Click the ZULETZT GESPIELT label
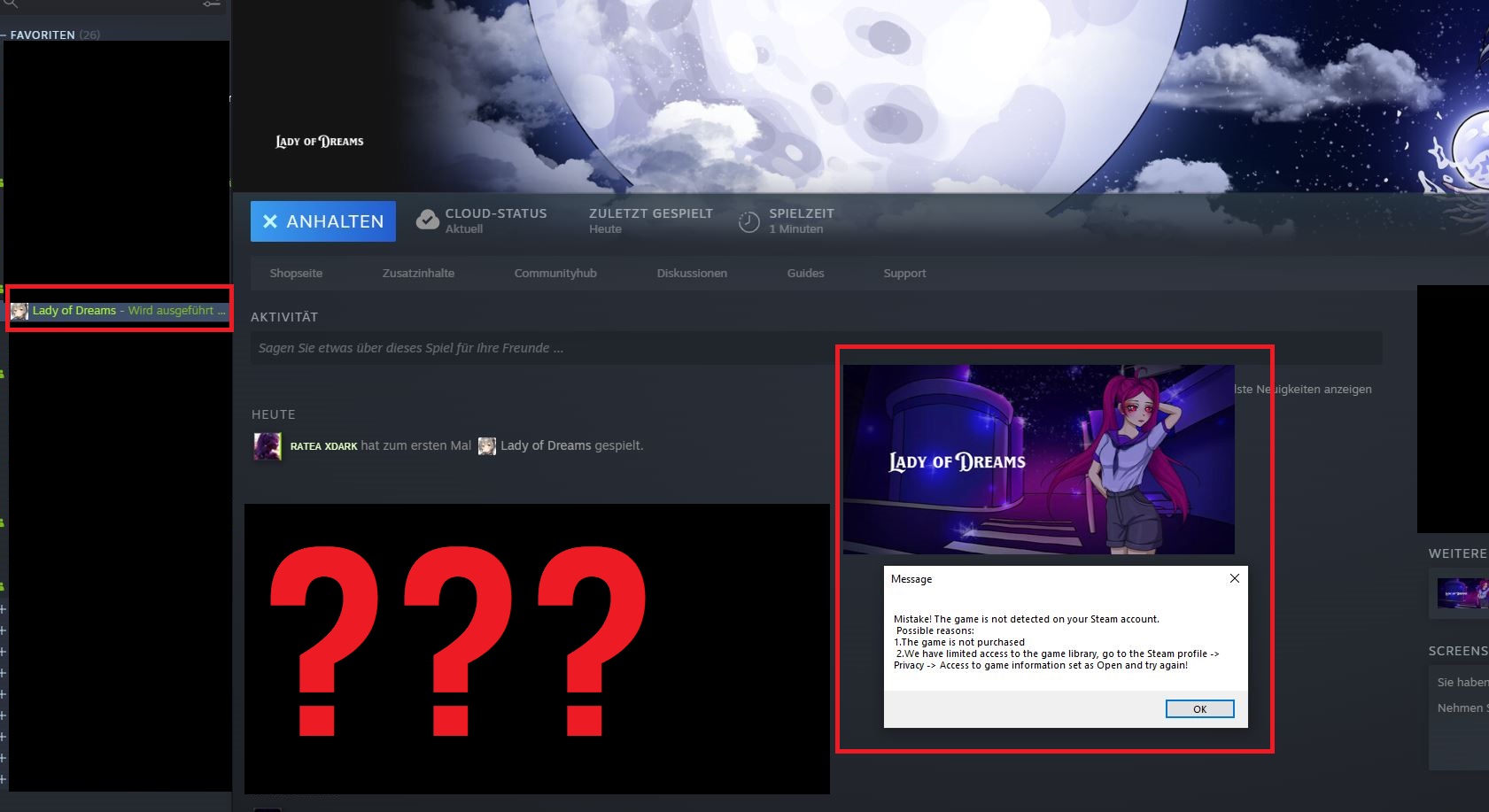1489x812 pixels. (651, 213)
